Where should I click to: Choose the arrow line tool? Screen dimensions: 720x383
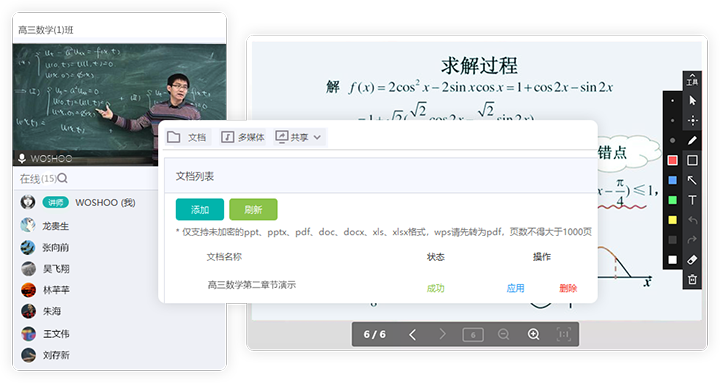click(692, 180)
